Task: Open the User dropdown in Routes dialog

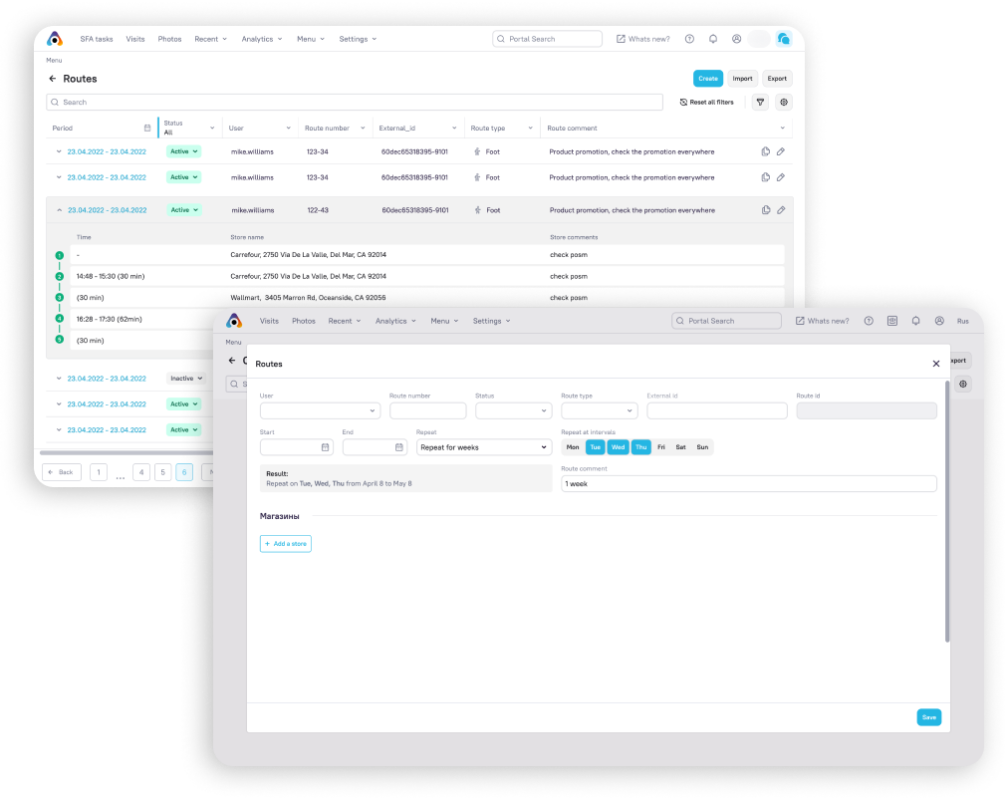Action: (320, 411)
